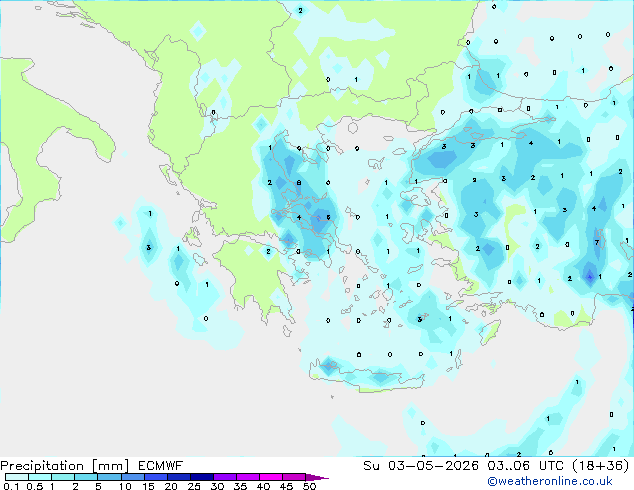This screenshot has height=490, width=634.
Task: Click the 15–20 mm legend color box
Action: (x=156, y=477)
